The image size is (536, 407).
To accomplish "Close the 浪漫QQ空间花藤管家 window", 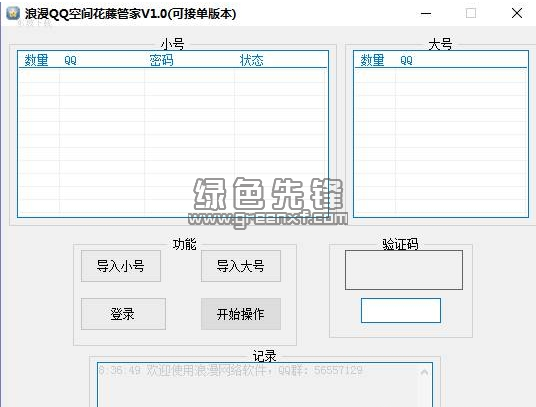I will click(517, 14).
